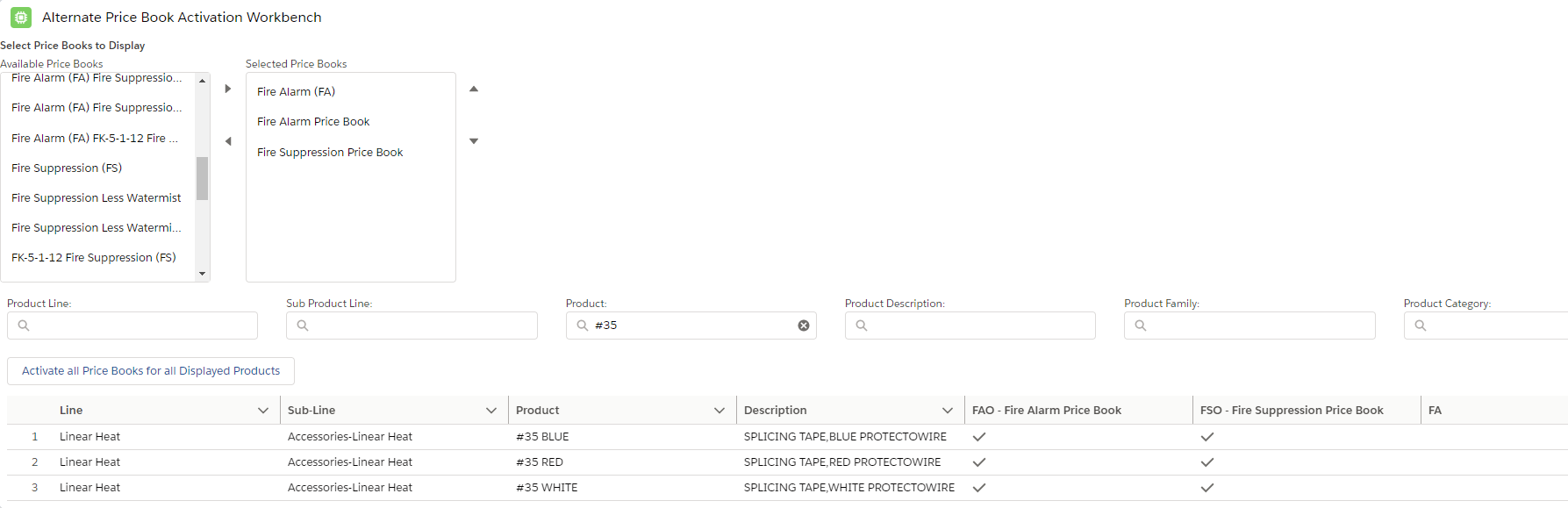Click Accessories-Linear Heat in row 3
The height and width of the screenshot is (508, 1568).
point(350,488)
